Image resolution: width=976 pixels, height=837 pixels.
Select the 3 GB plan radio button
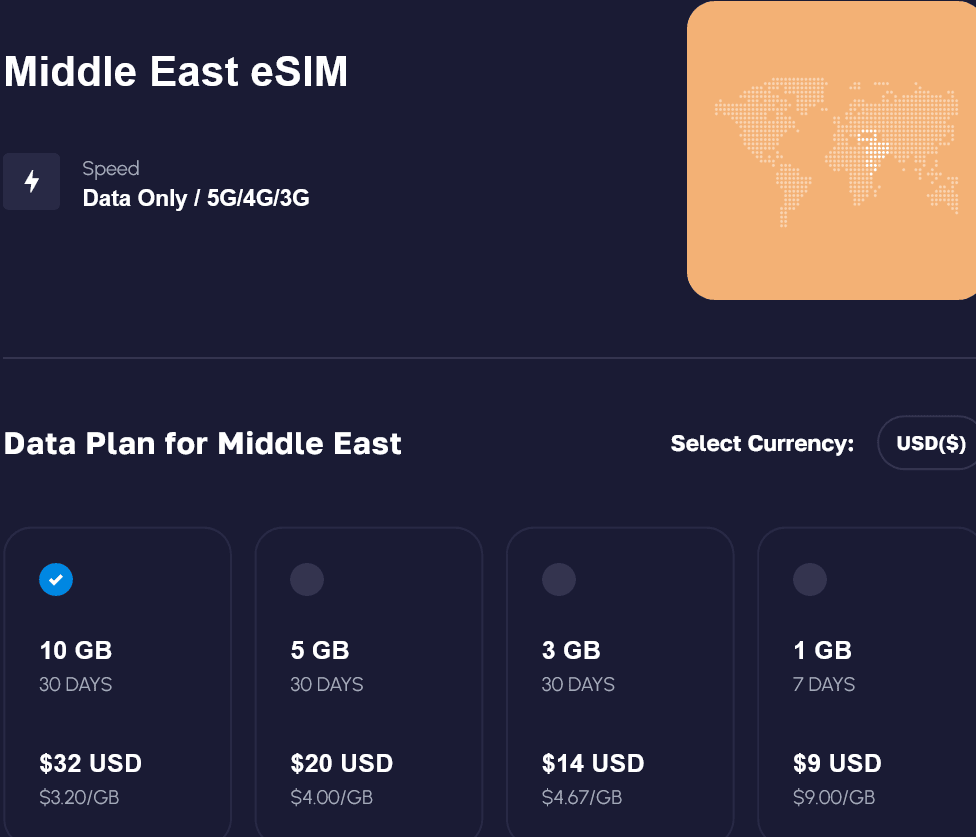(558, 579)
